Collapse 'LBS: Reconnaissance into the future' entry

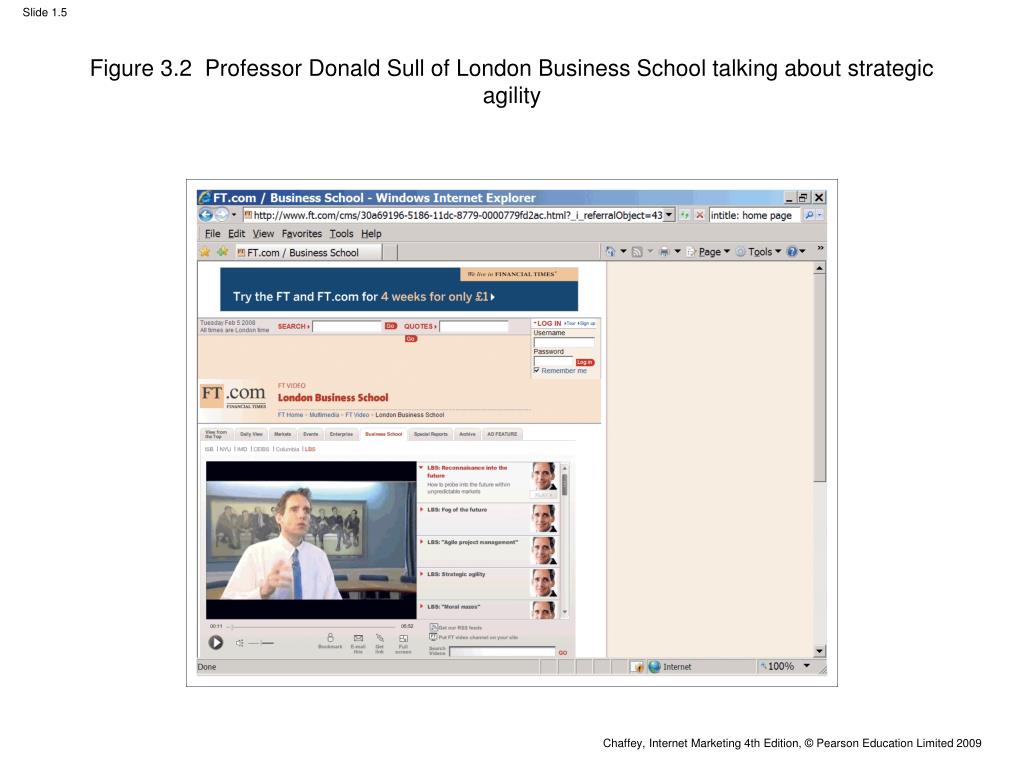[x=421, y=468]
